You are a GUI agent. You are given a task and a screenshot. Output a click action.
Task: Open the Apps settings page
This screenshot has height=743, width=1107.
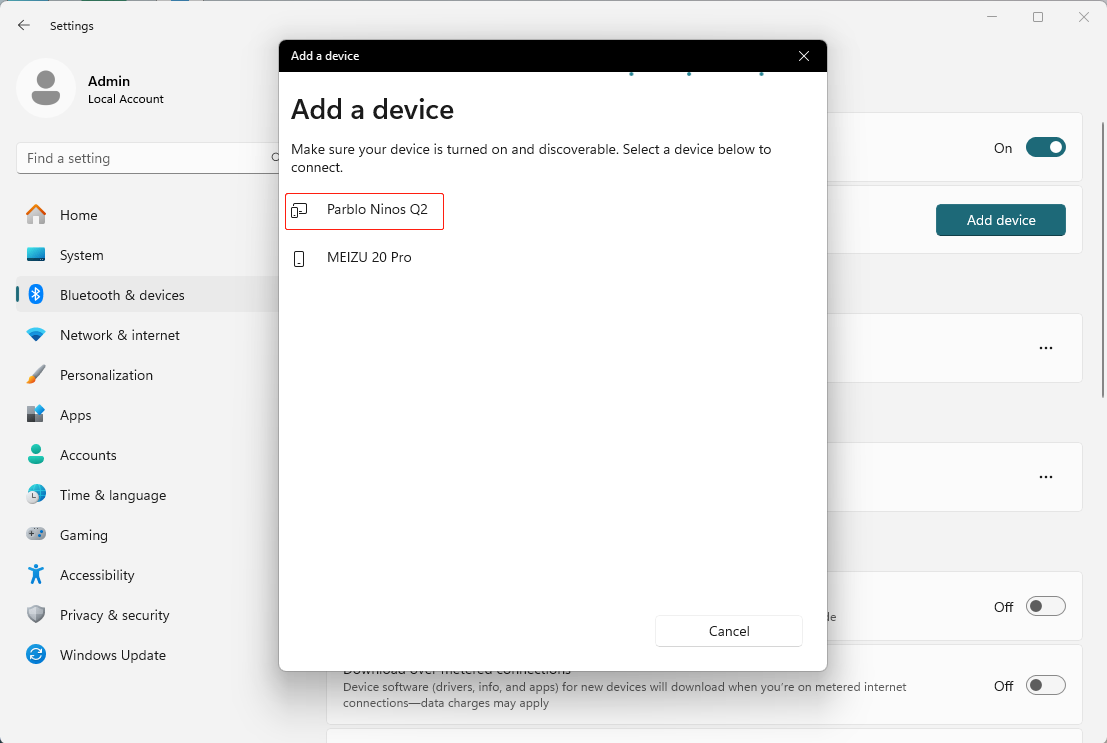pos(148,415)
